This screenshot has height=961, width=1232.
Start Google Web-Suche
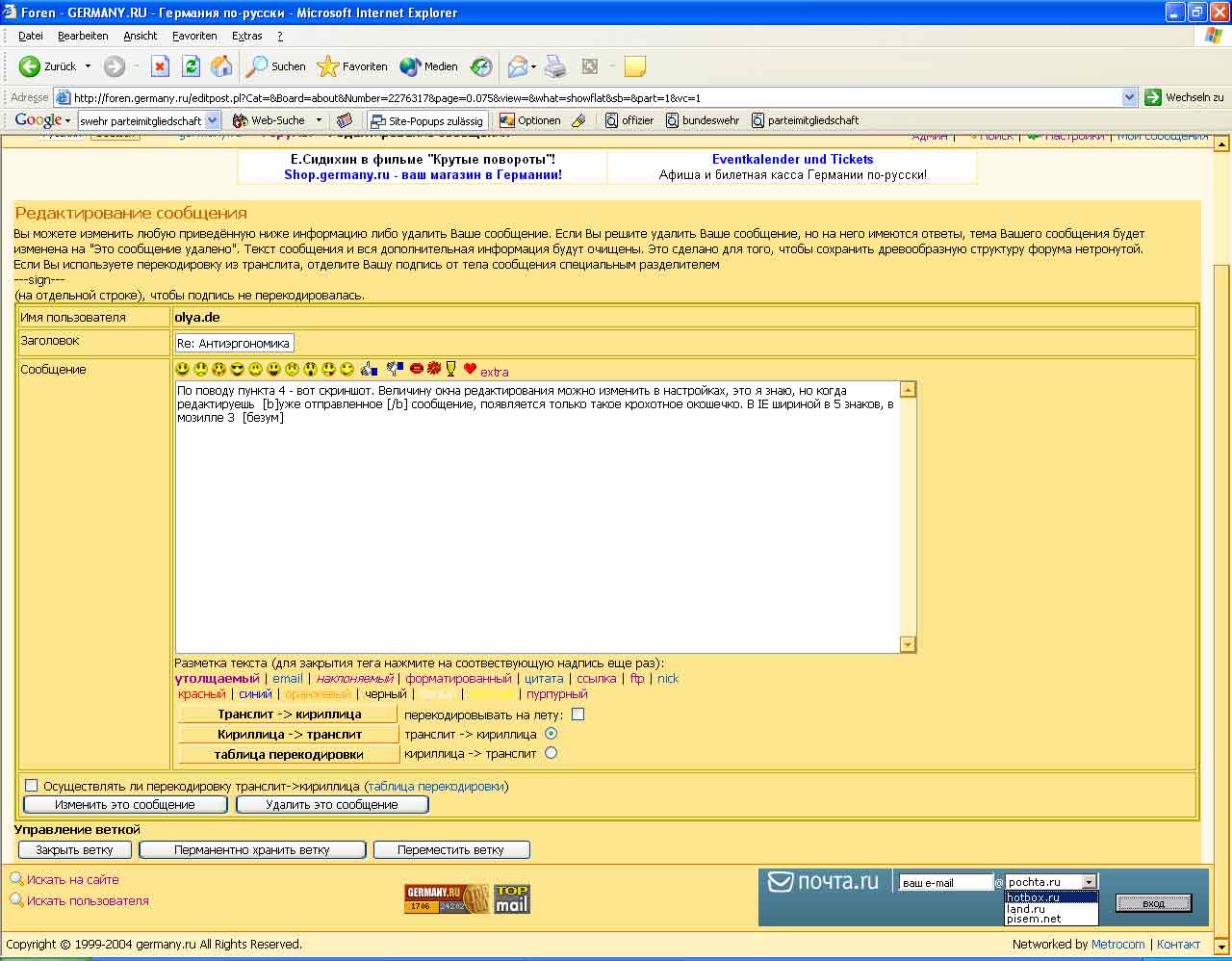(268, 120)
